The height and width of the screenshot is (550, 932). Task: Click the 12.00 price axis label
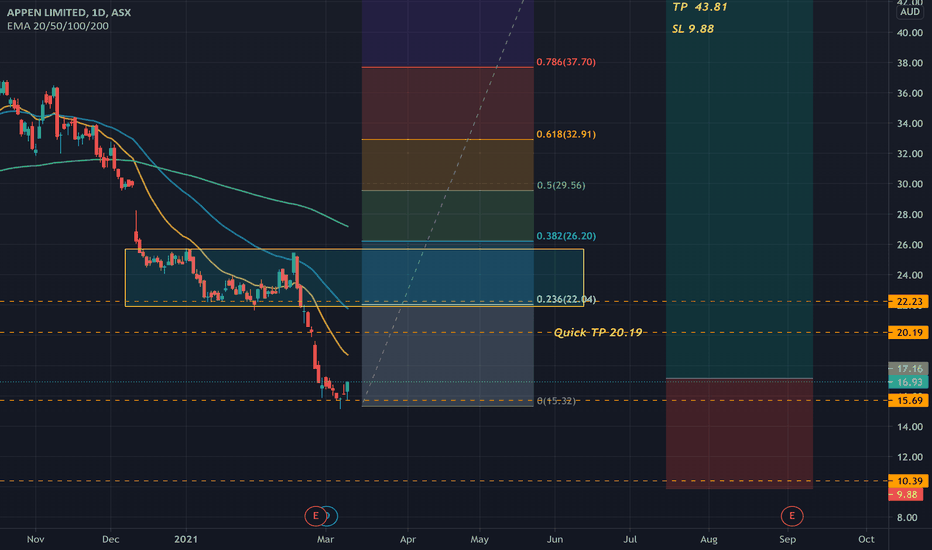click(x=909, y=457)
